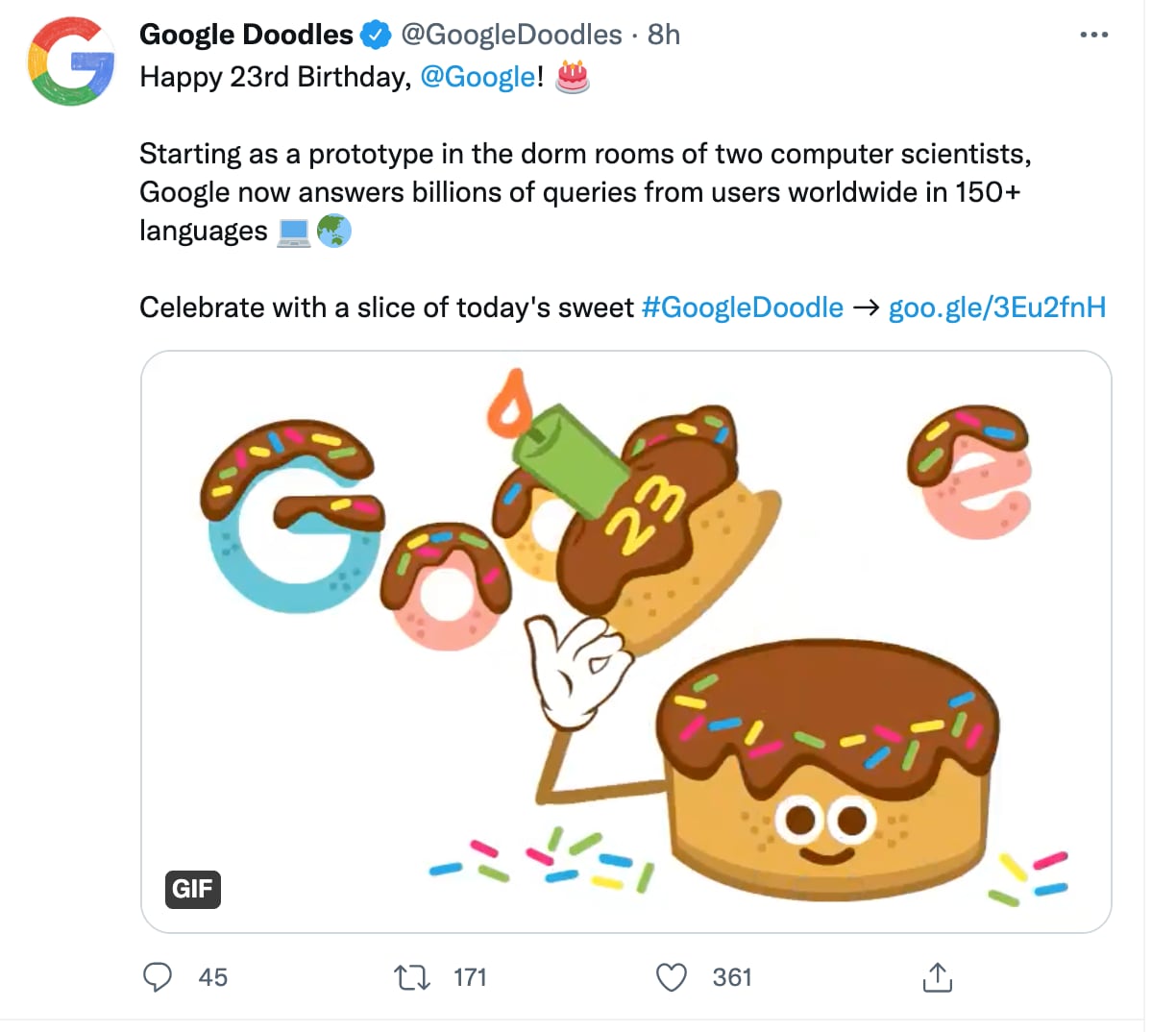
Task: Share the tweet via the upload arrow icon
Action: point(937,977)
